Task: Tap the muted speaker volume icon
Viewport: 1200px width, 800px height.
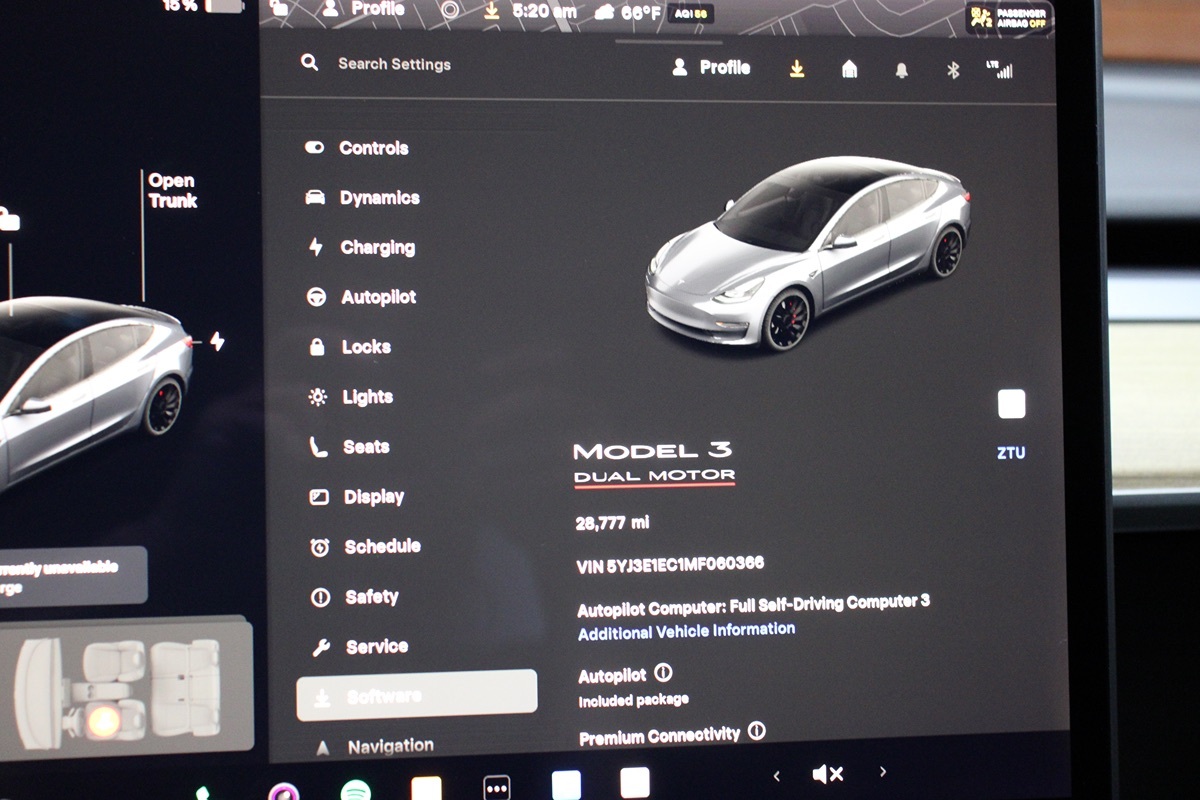Action: pos(828,774)
